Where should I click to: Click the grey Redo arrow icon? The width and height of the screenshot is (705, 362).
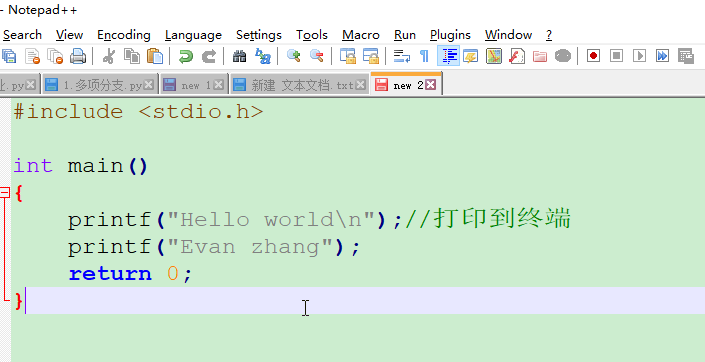click(x=209, y=56)
